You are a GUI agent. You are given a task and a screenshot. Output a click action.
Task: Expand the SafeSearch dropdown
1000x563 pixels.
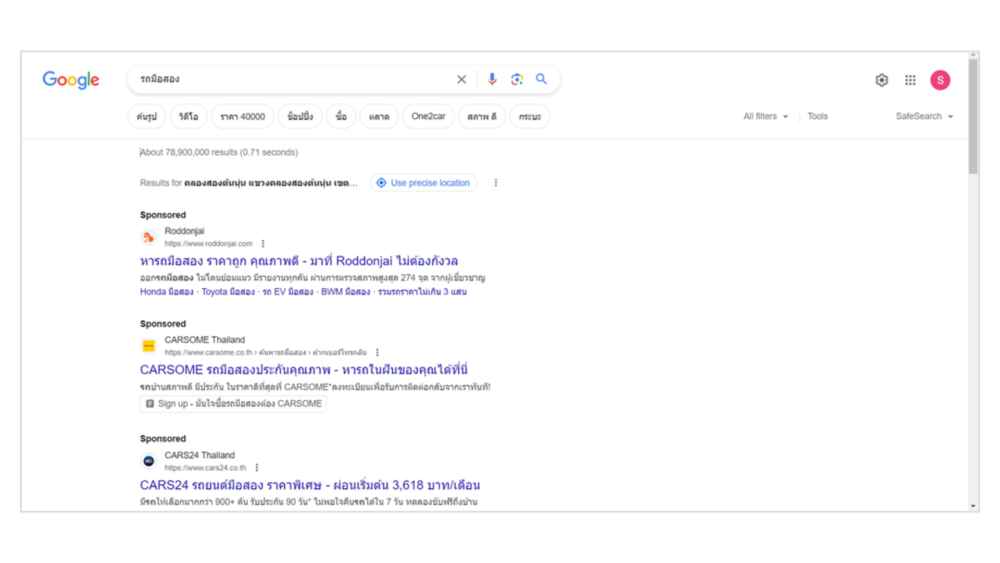[924, 116]
